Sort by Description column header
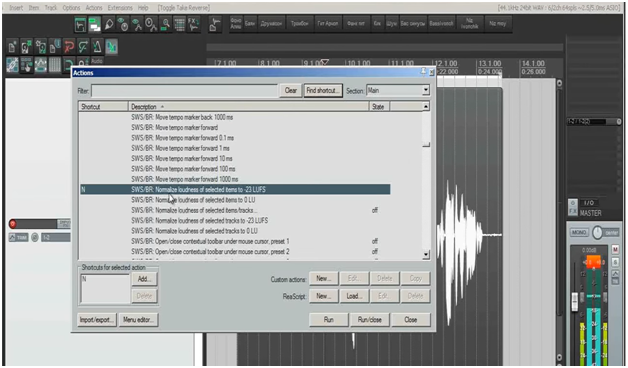 [248, 107]
